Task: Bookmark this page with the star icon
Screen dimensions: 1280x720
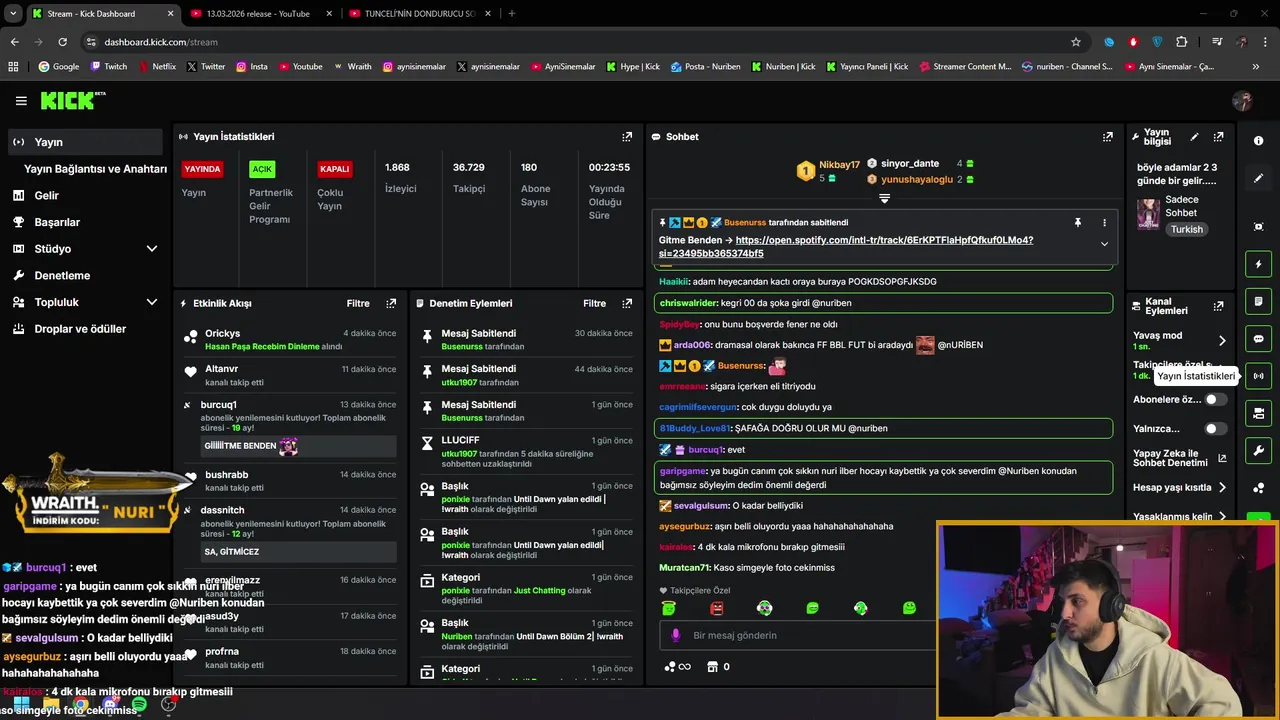Action: (x=1076, y=42)
